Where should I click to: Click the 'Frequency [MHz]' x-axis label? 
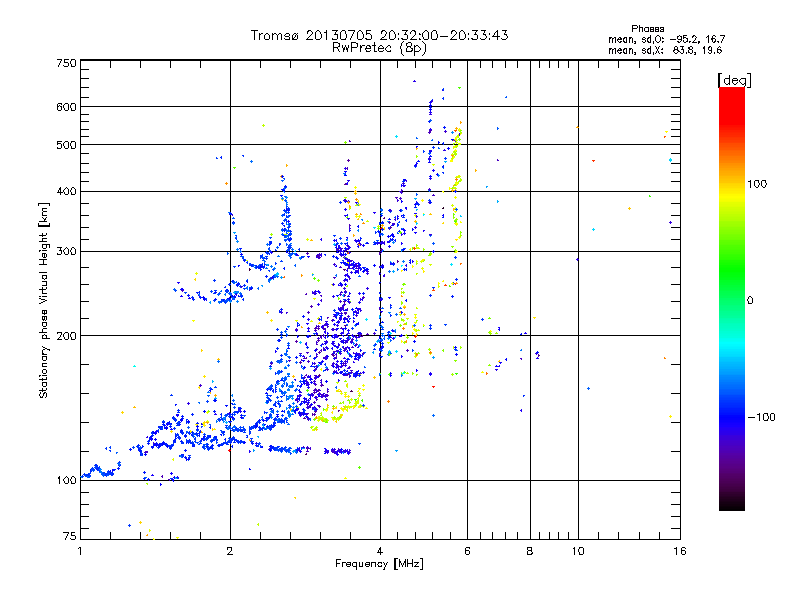(379, 564)
